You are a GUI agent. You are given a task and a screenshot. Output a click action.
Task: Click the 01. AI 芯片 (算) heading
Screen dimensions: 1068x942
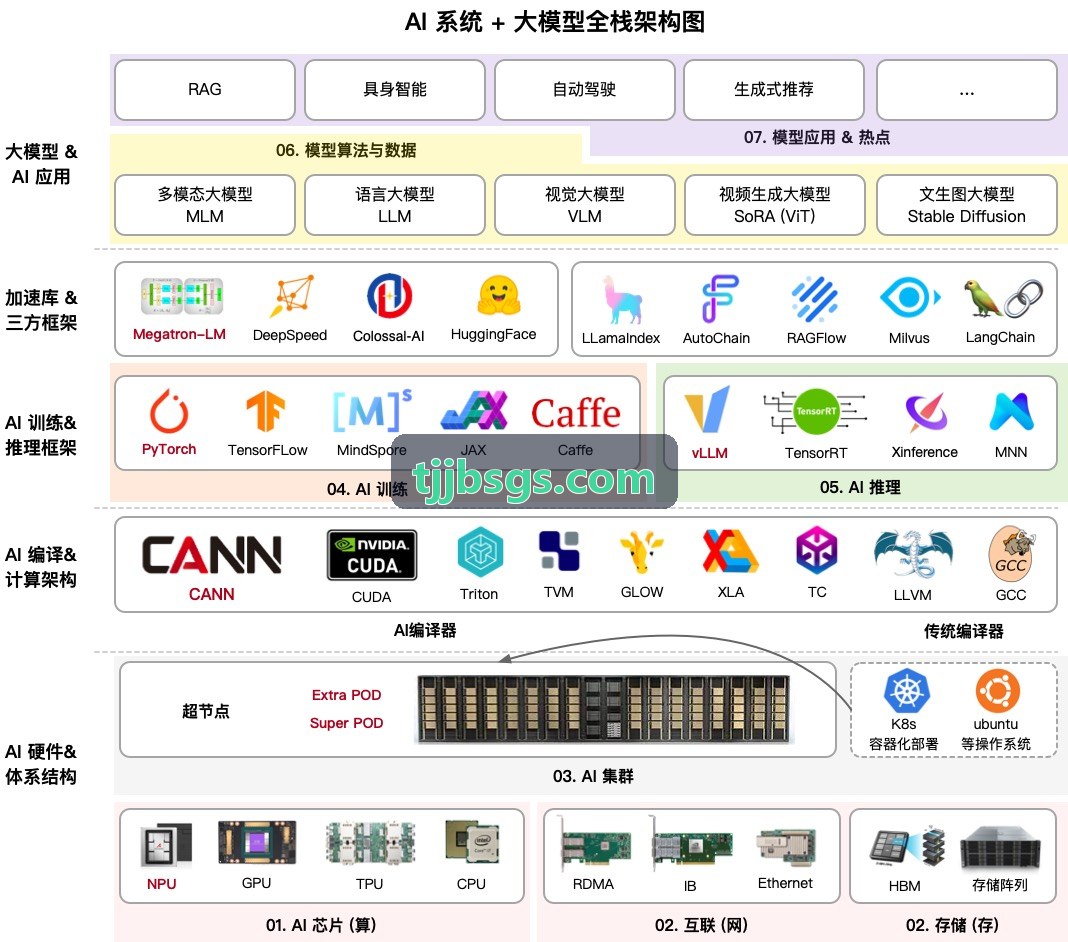coord(321,925)
